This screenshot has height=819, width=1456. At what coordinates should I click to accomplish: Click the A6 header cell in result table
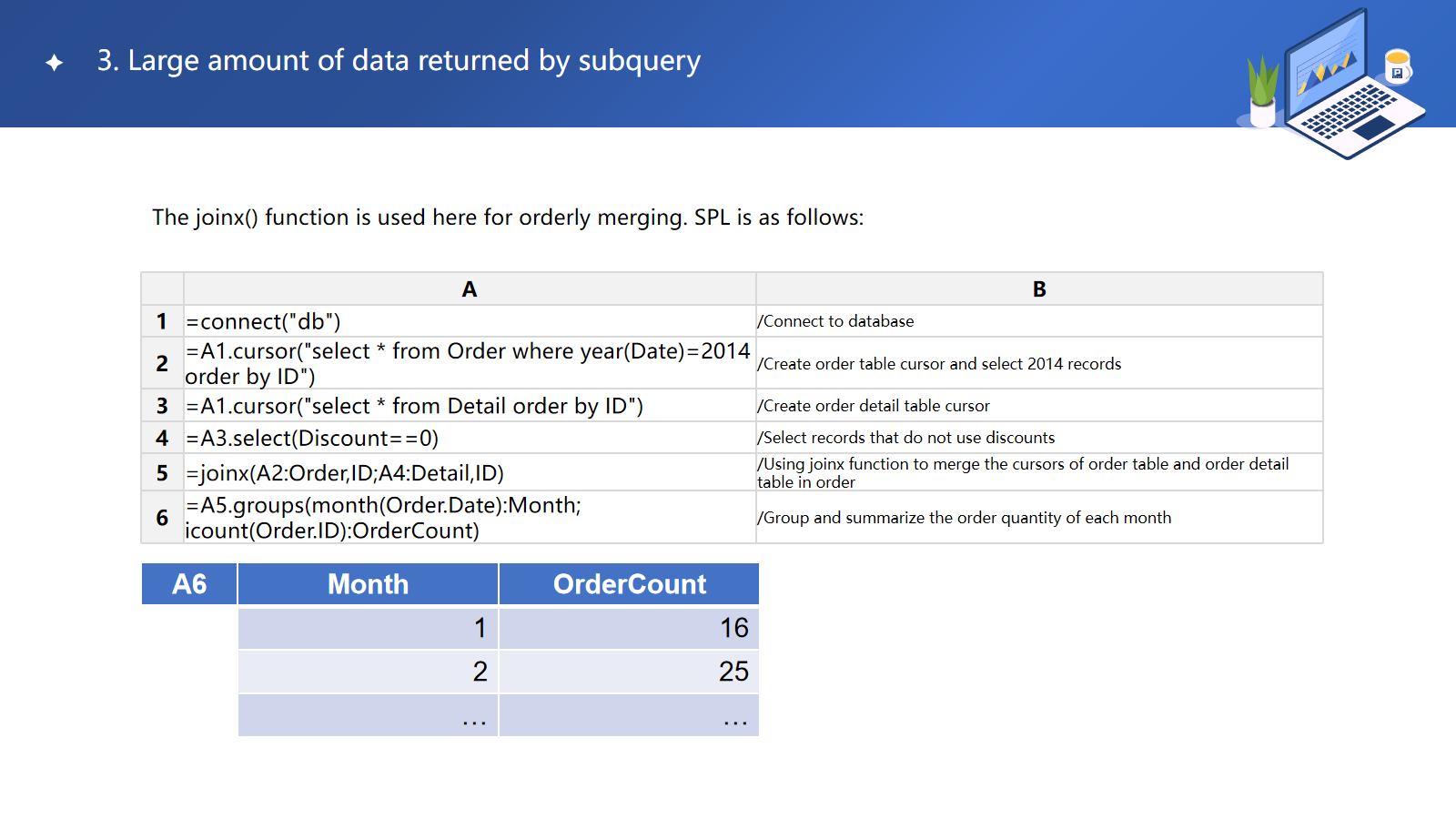tap(189, 584)
